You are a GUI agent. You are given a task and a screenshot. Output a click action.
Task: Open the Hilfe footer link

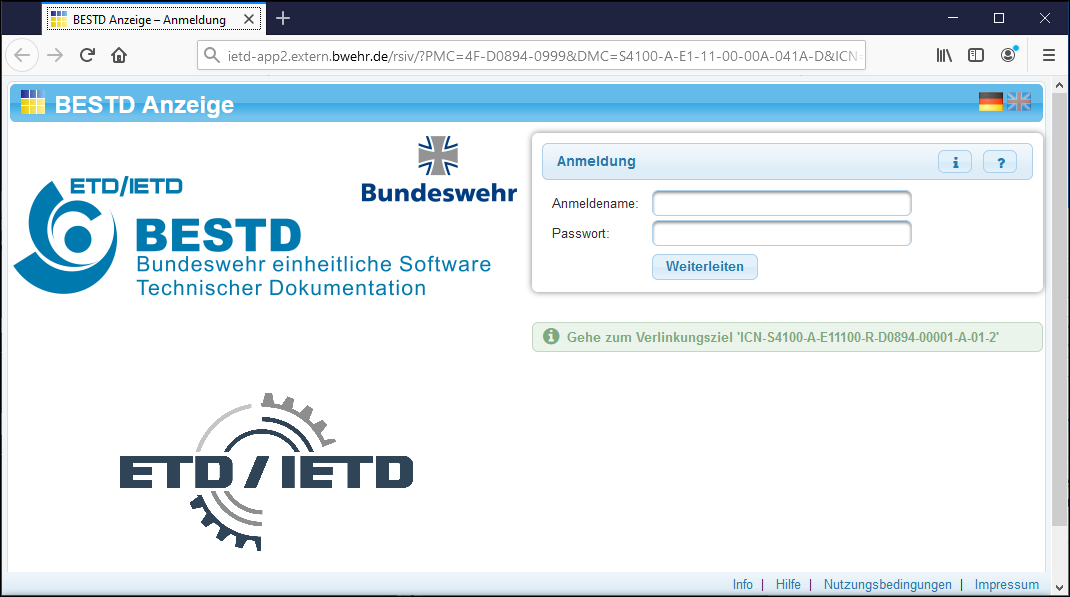coord(788,585)
